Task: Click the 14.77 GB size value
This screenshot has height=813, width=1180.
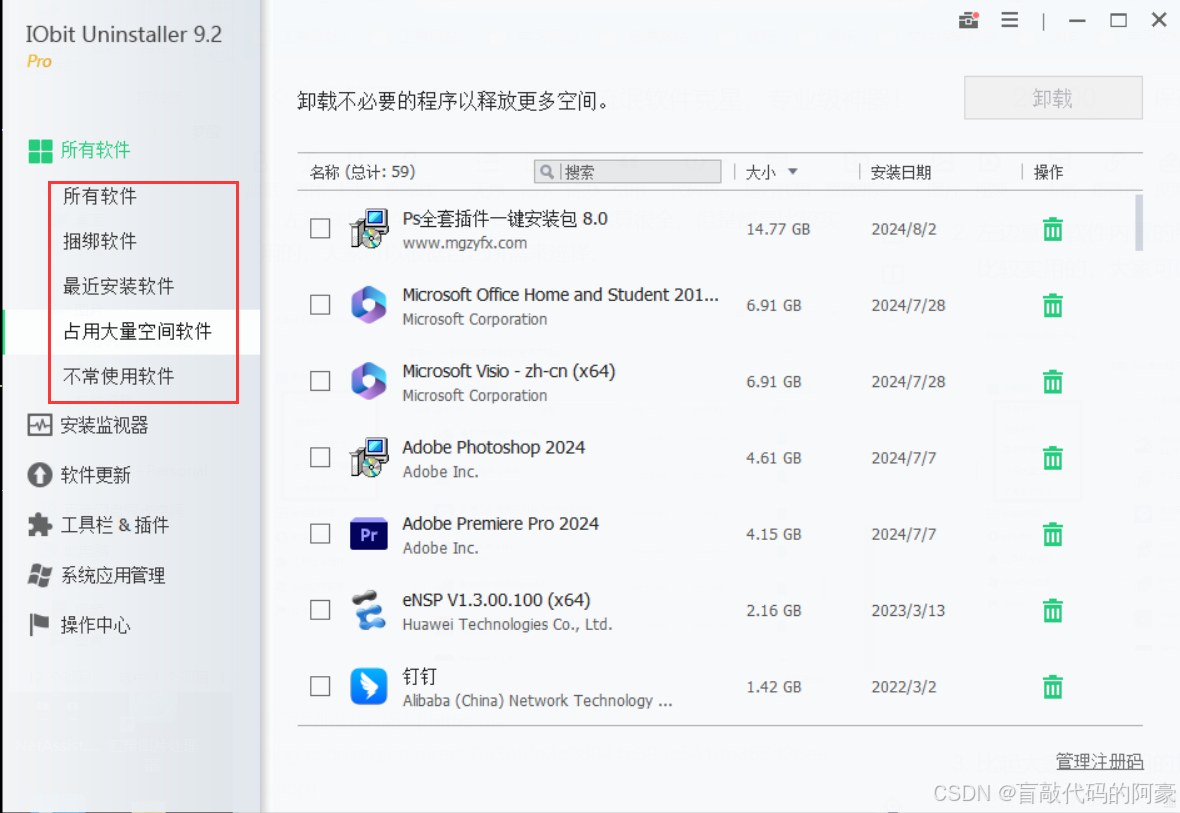Action: (778, 229)
